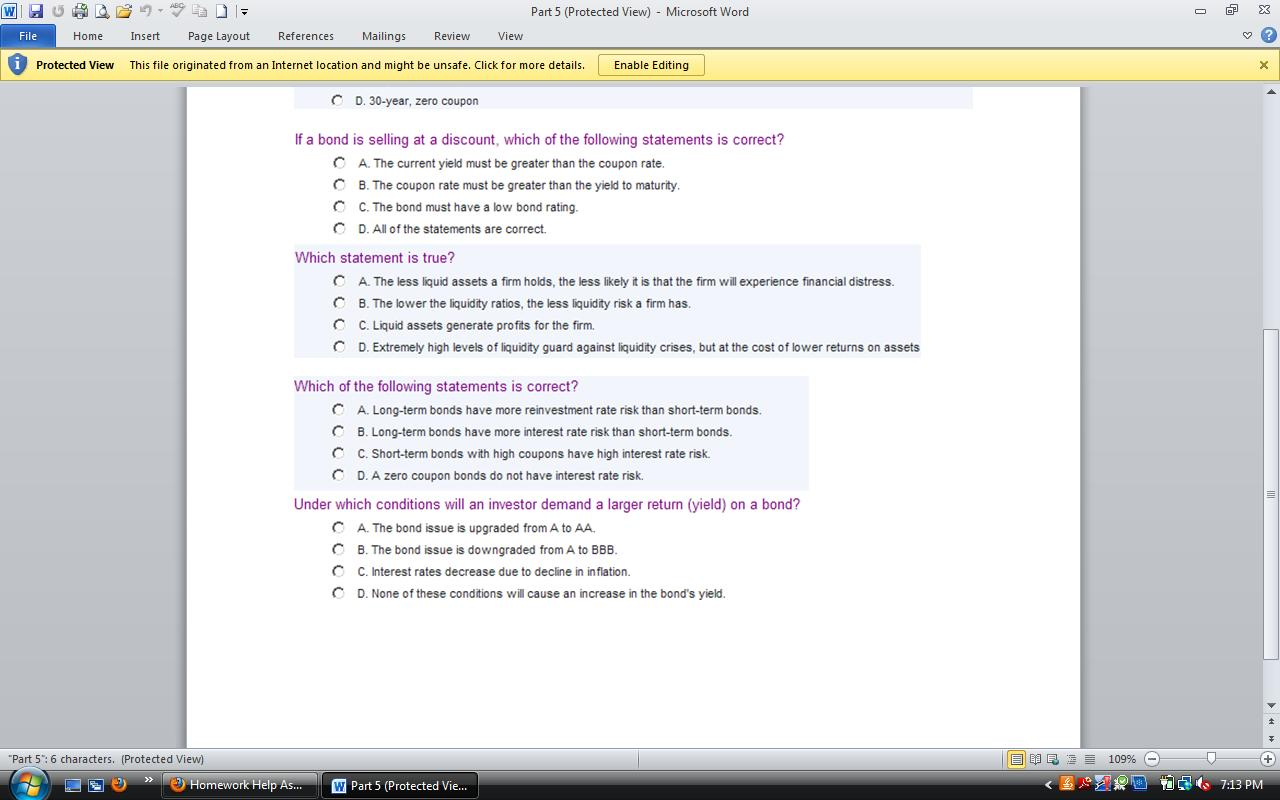Click the Enable Editing button
Screen dimensions: 1280x800
pyautogui.click(x=651, y=64)
